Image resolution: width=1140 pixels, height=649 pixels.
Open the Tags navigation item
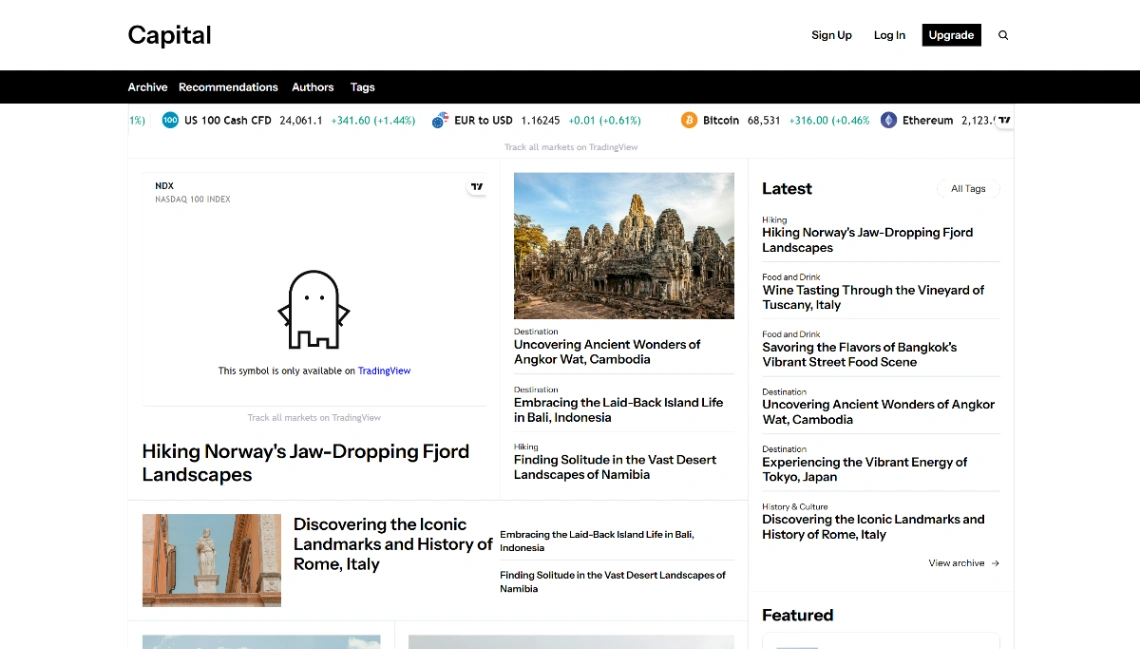(362, 87)
